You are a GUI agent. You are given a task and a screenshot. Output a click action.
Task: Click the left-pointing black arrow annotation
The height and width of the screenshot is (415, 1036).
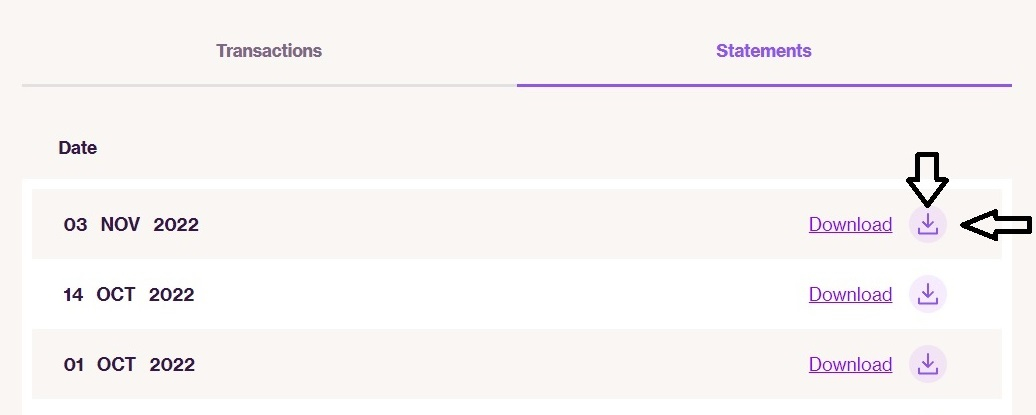pyautogui.click(x=995, y=226)
